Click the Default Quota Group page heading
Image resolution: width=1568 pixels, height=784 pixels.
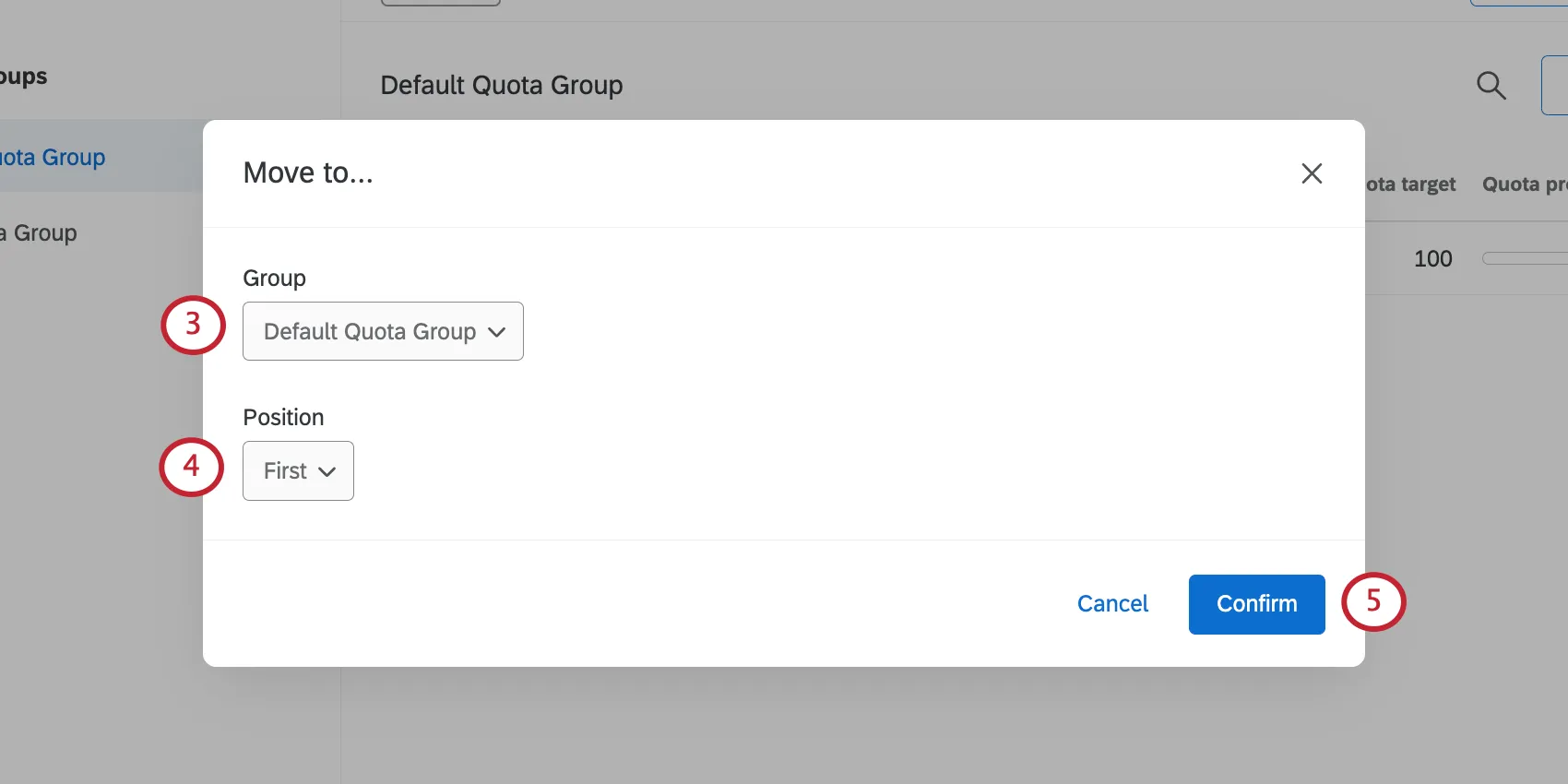502,85
